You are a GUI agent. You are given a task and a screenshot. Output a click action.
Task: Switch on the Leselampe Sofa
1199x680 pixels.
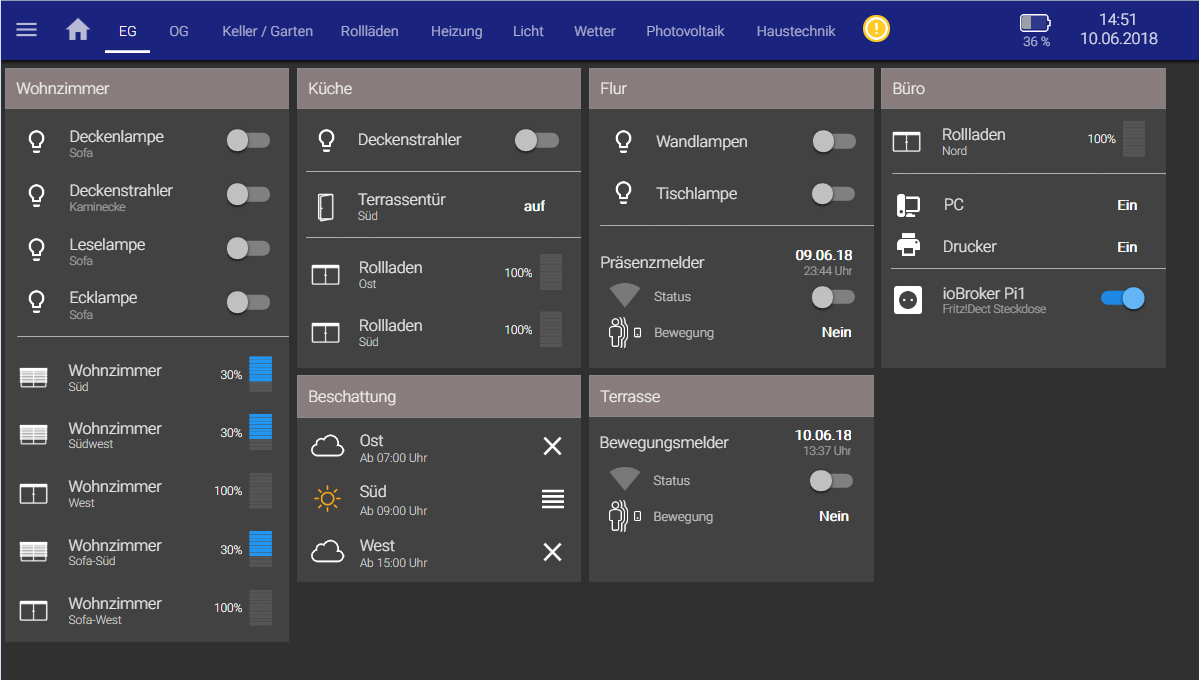[249, 248]
